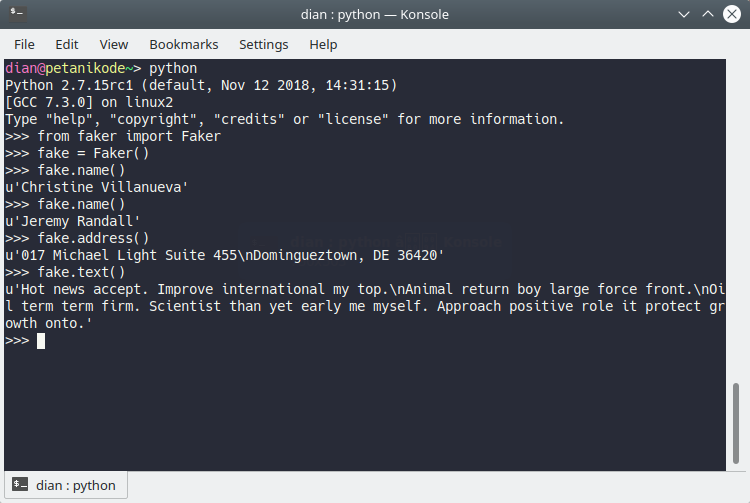Open the Settings menu
Image resolution: width=750 pixels, height=503 pixels.
[263, 44]
